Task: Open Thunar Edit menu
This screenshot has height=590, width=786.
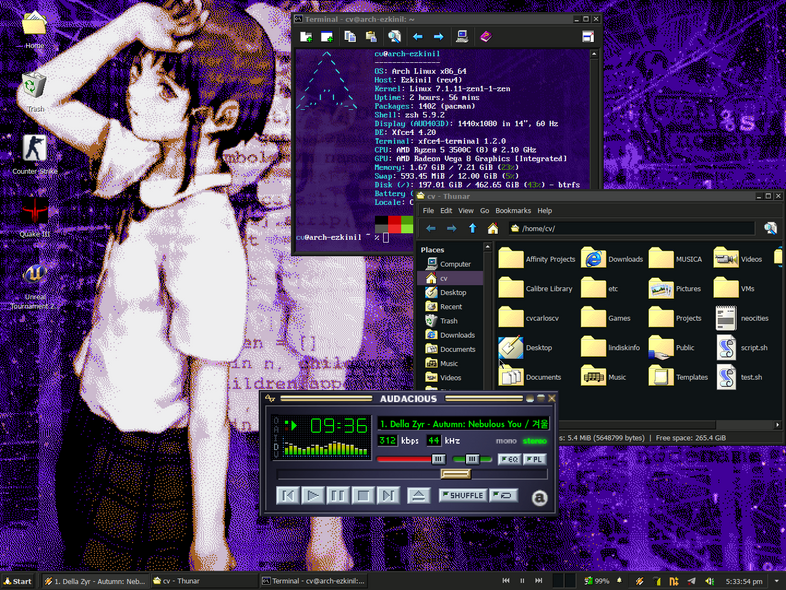Action: [446, 211]
